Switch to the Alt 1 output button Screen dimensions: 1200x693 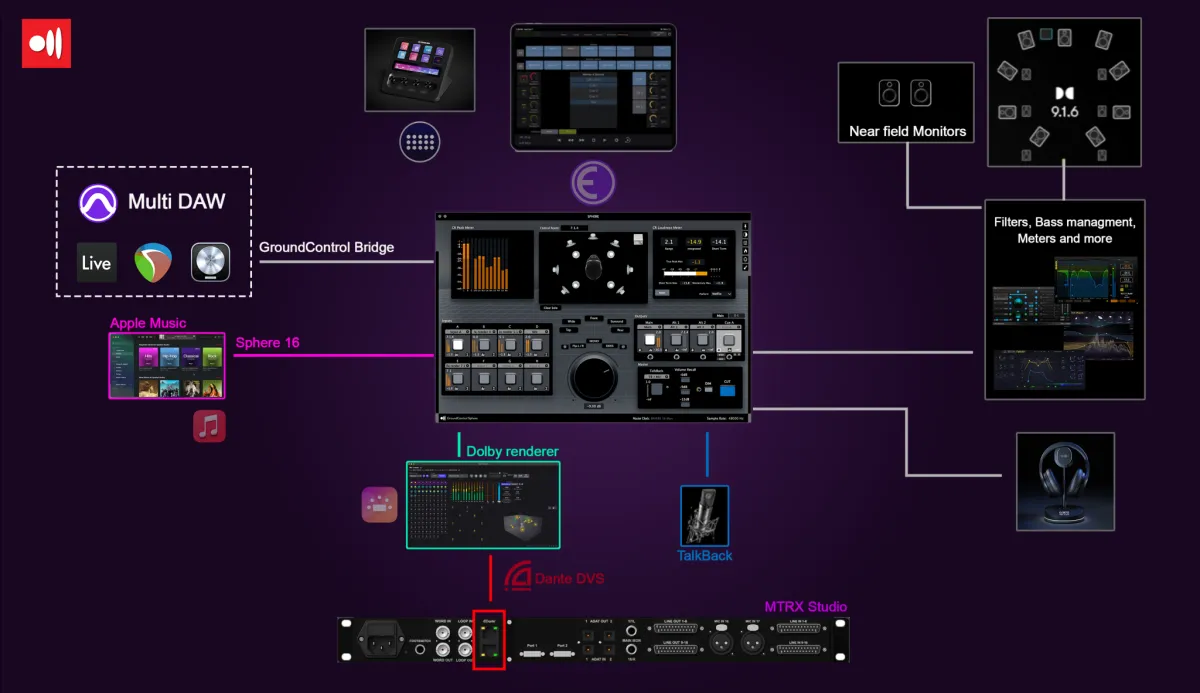point(678,342)
